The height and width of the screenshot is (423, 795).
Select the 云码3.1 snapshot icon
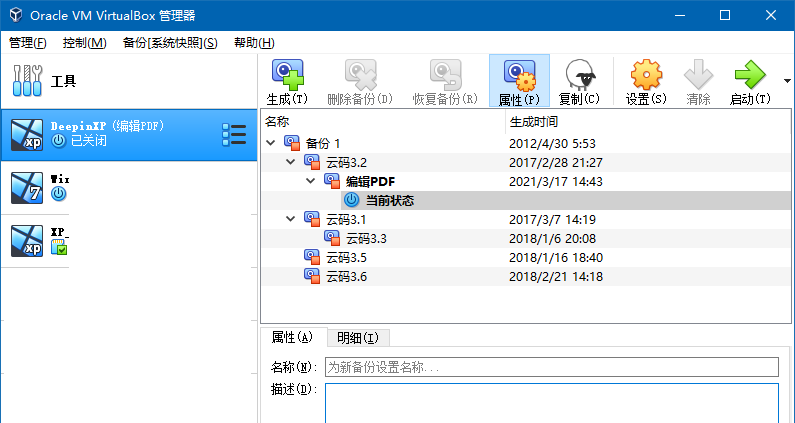coord(312,219)
